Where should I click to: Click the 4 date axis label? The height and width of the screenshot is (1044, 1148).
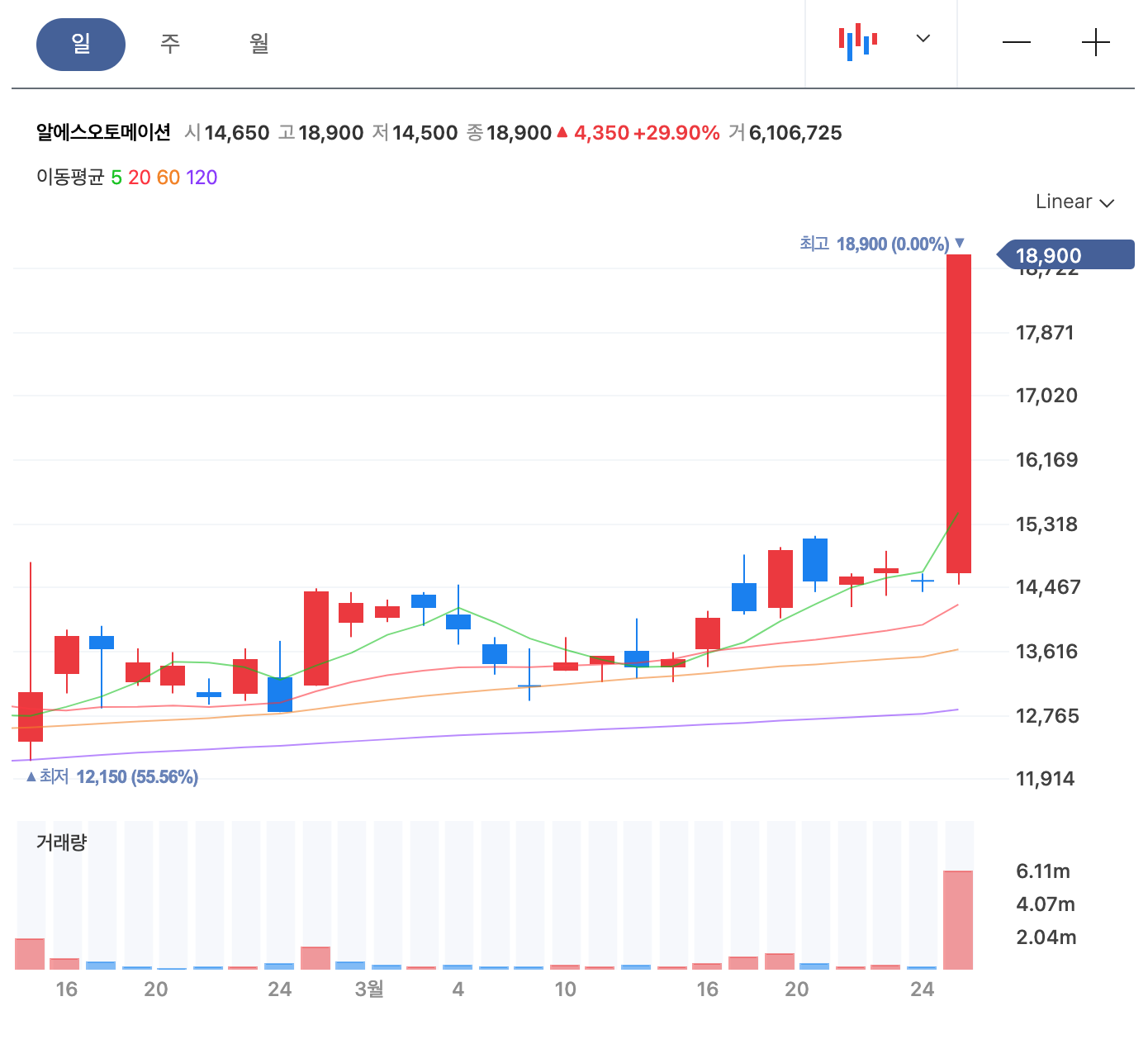tap(458, 989)
